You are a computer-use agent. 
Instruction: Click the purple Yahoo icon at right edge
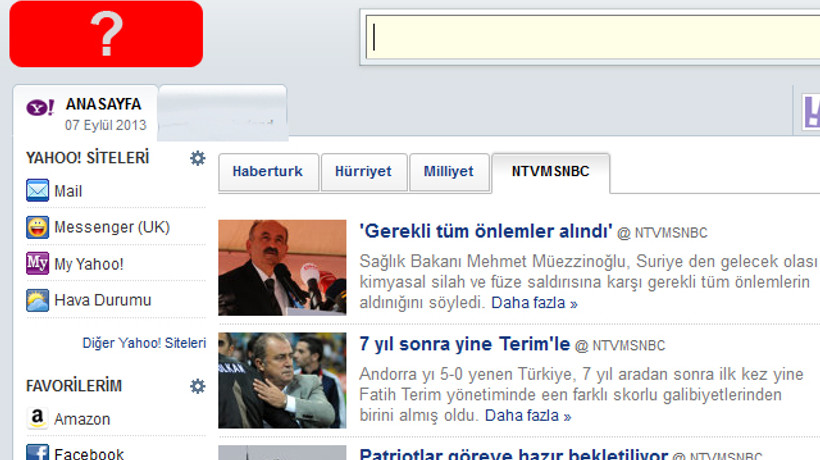pyautogui.click(x=811, y=111)
